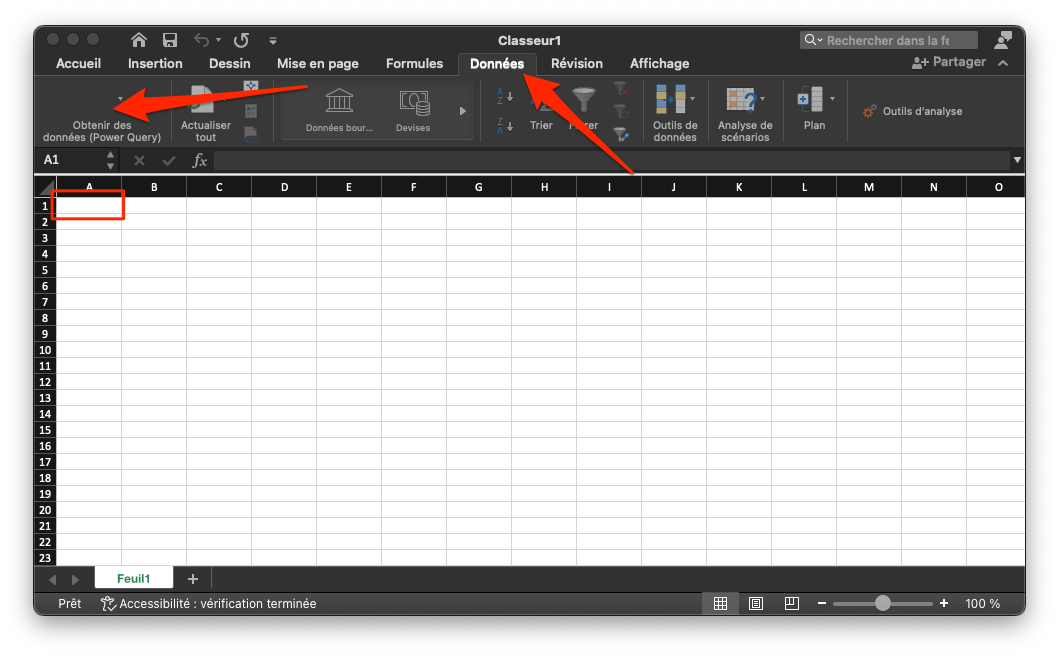Open advanced filter with the pencil funnel icon

(x=621, y=134)
